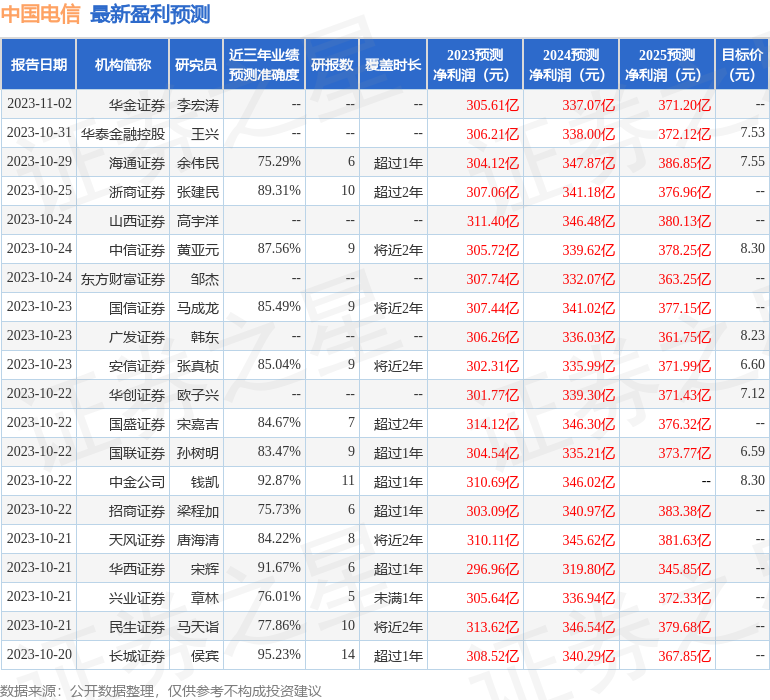Click researcher 欧子兴
The width and height of the screenshot is (770, 700).
click(x=198, y=395)
